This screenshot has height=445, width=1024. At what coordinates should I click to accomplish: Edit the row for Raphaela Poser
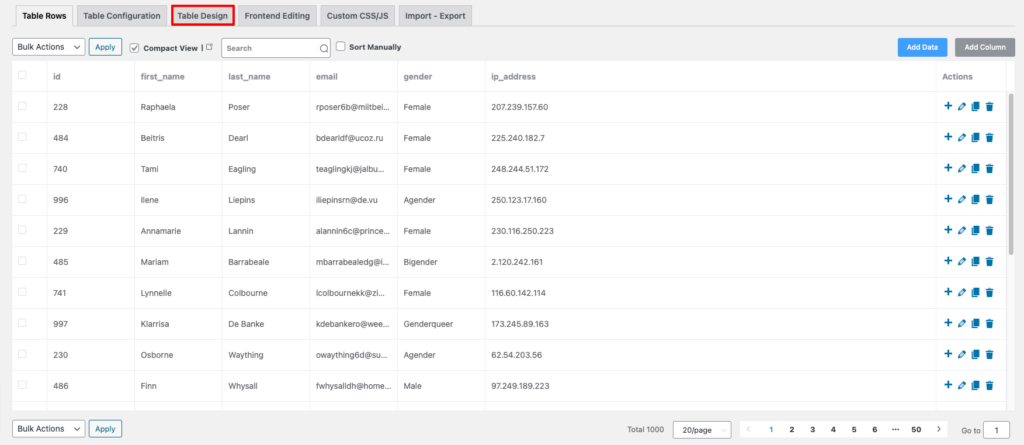(x=961, y=107)
